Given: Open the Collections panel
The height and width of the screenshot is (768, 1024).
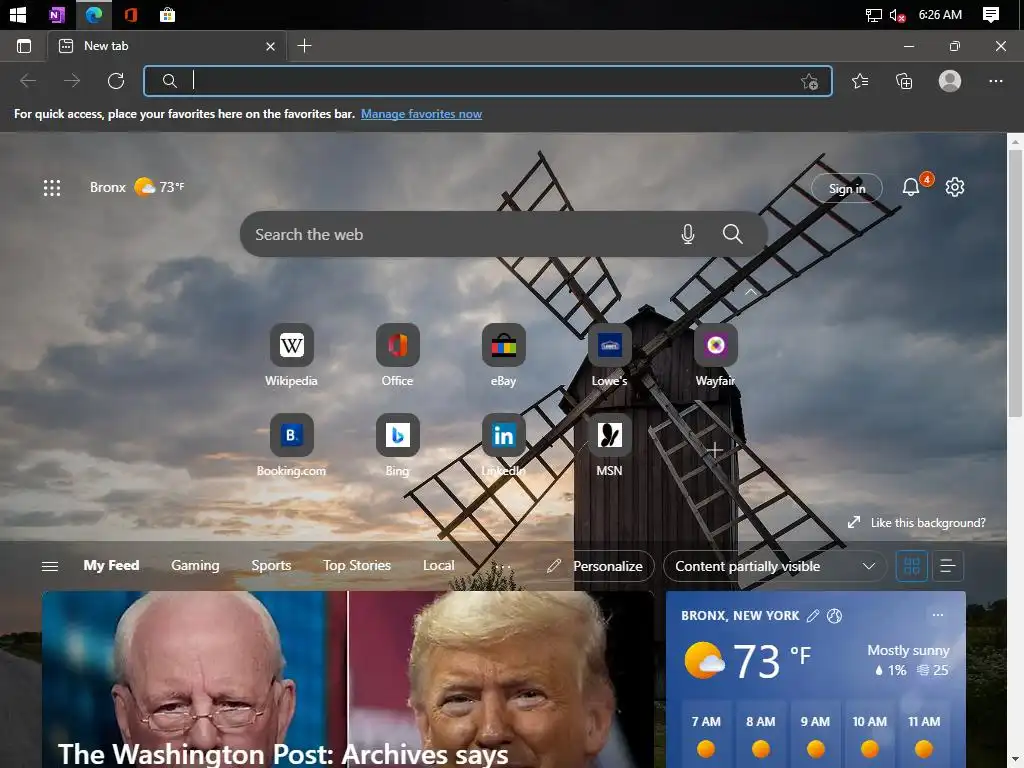Looking at the screenshot, I should tap(904, 81).
